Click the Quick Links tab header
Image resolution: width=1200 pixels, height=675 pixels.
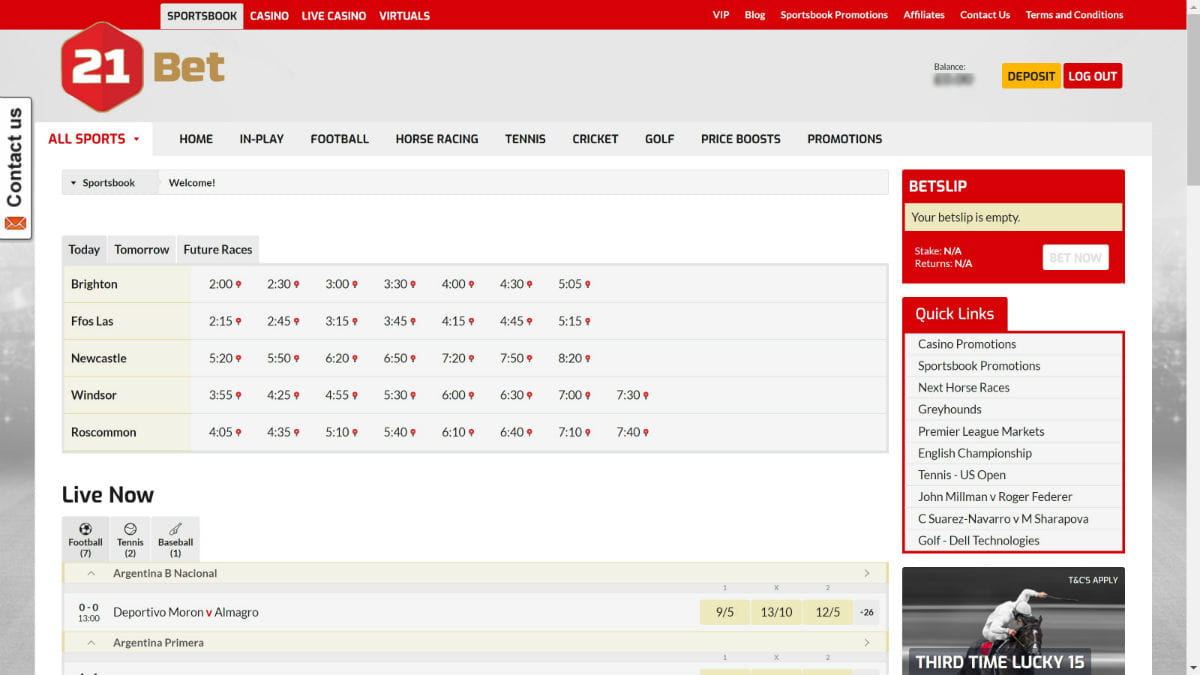(x=955, y=314)
